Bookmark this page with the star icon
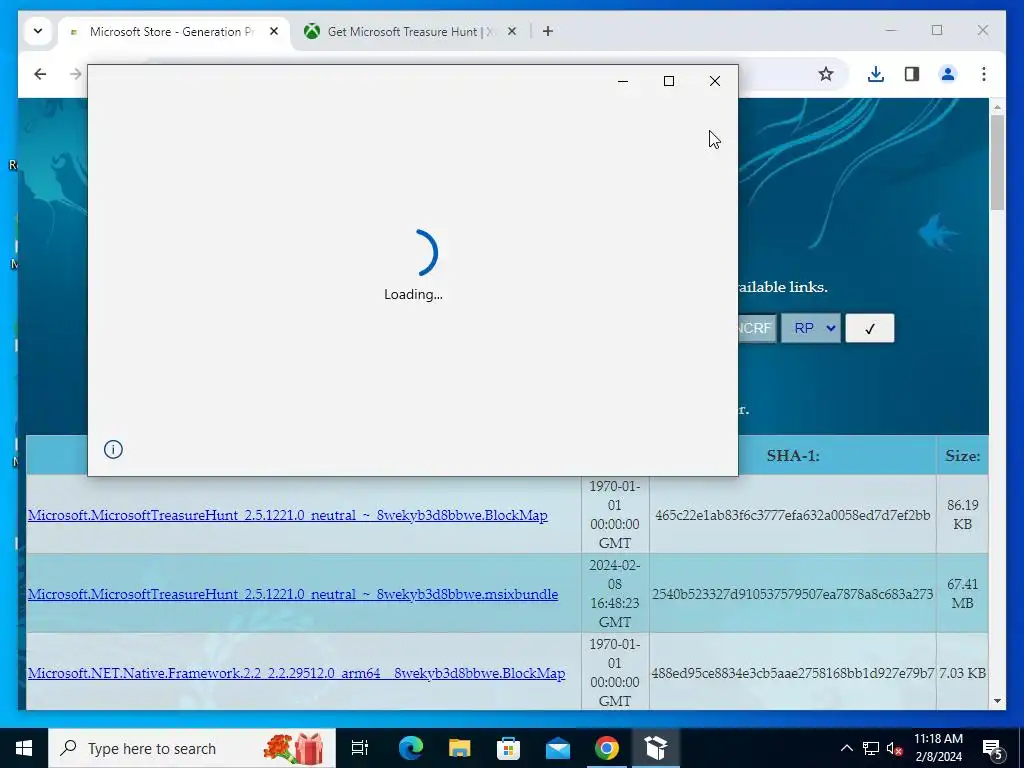The width and height of the screenshot is (1024, 768). point(825,74)
